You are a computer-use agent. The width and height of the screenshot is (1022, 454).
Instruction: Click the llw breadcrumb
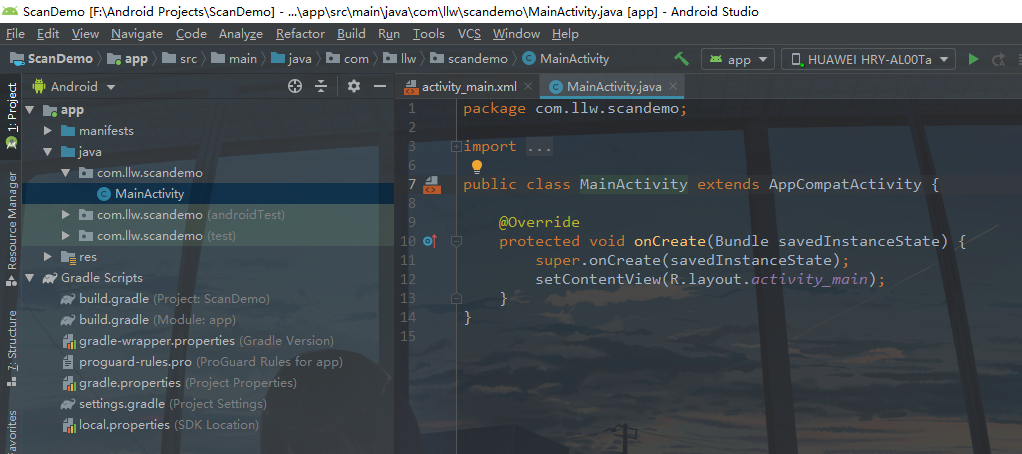[x=400, y=59]
